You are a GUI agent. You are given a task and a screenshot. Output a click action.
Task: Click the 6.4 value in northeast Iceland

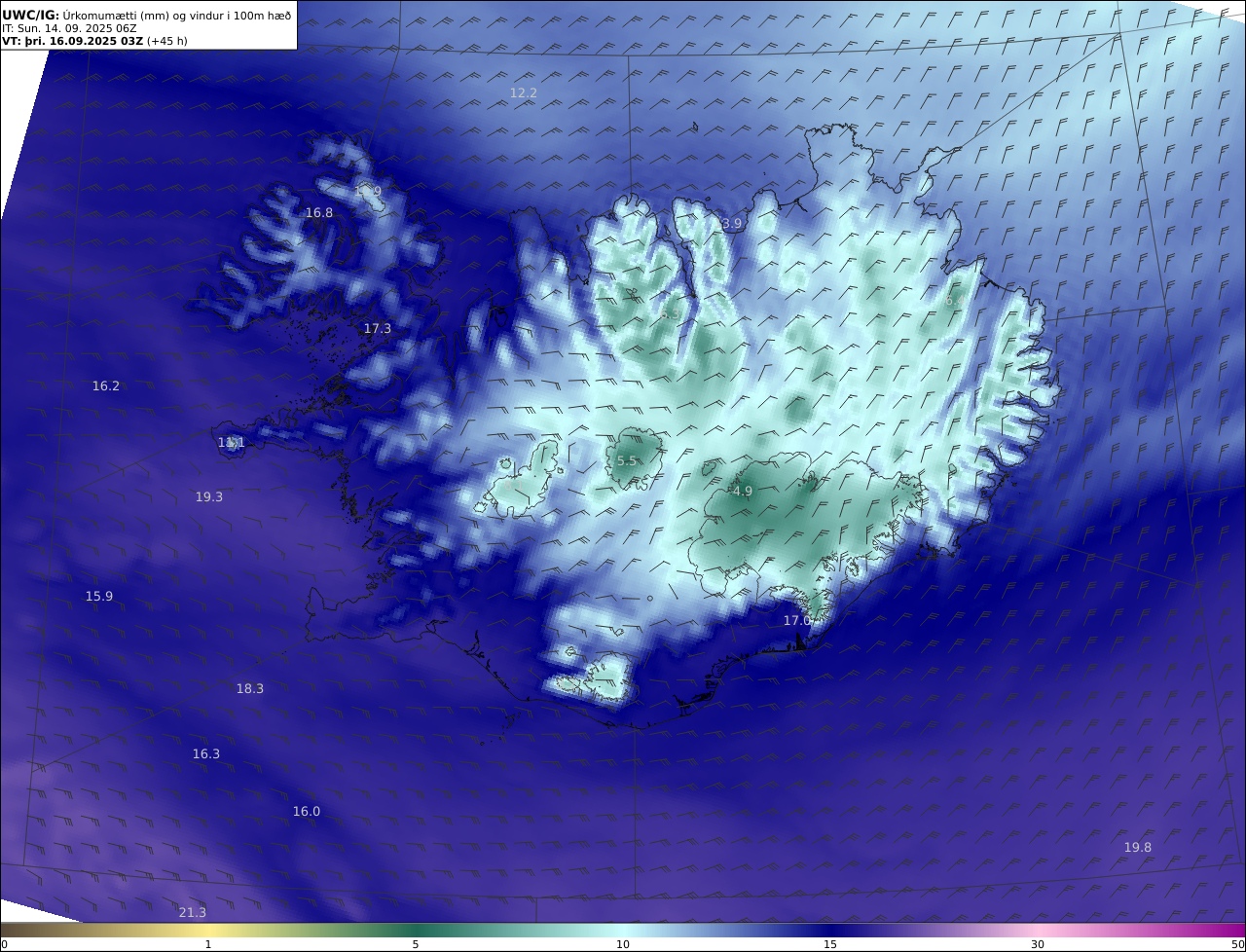(x=953, y=301)
